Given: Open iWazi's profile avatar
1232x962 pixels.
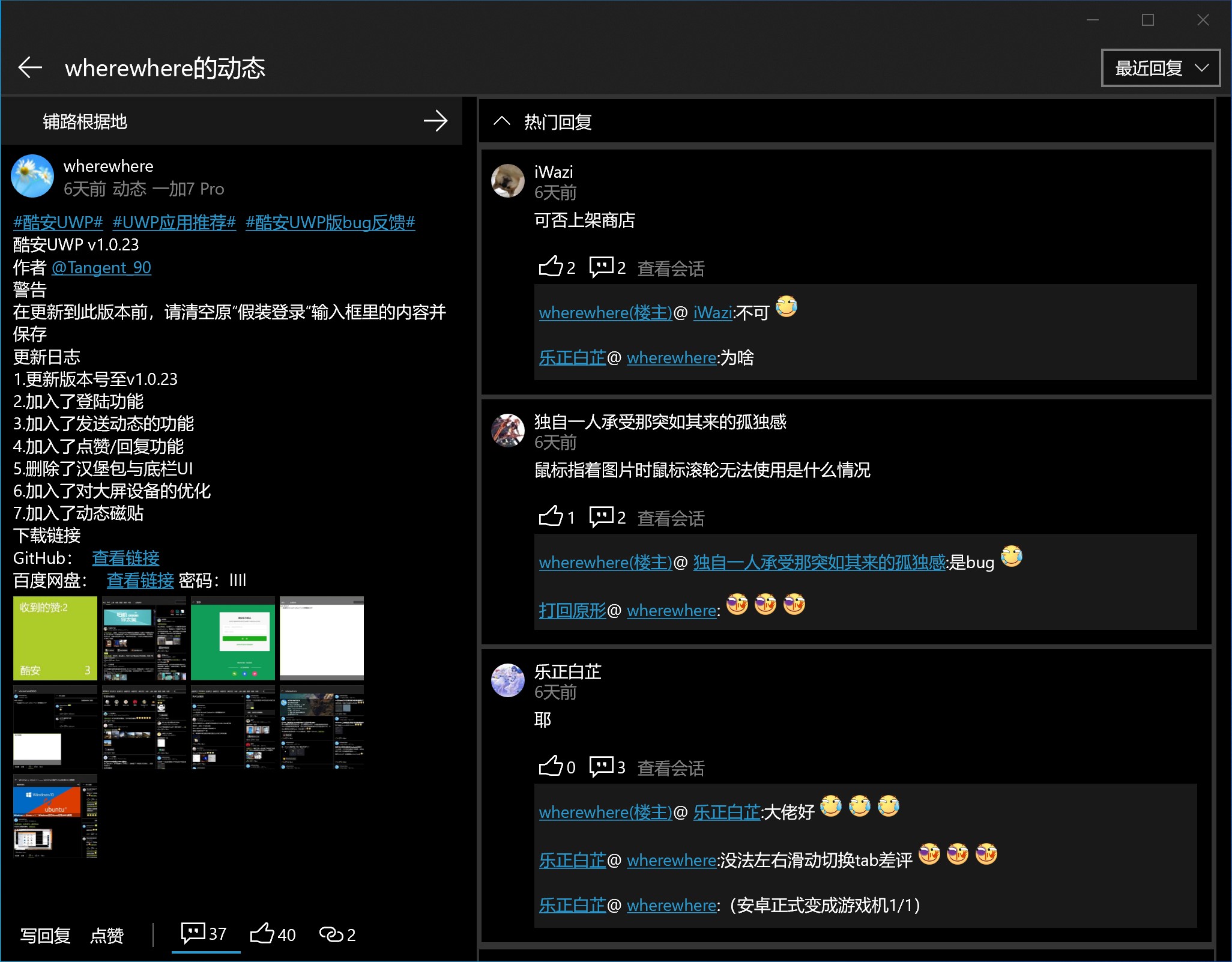Looking at the screenshot, I should pyautogui.click(x=508, y=181).
